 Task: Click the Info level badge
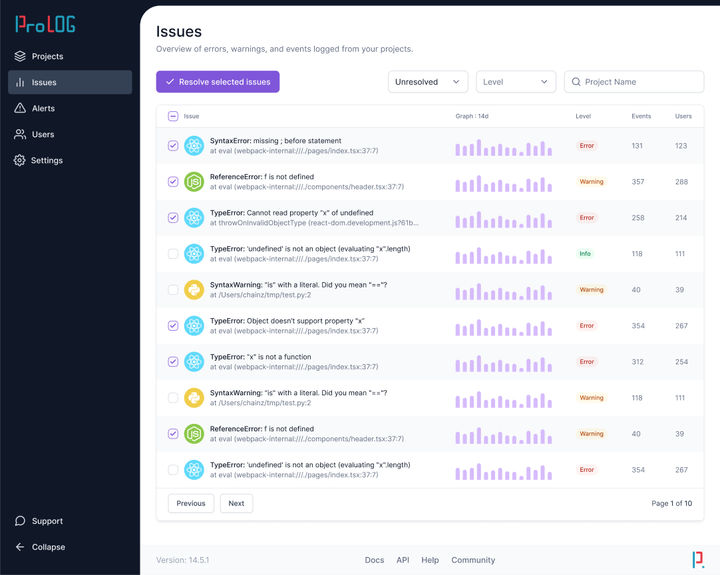point(585,254)
